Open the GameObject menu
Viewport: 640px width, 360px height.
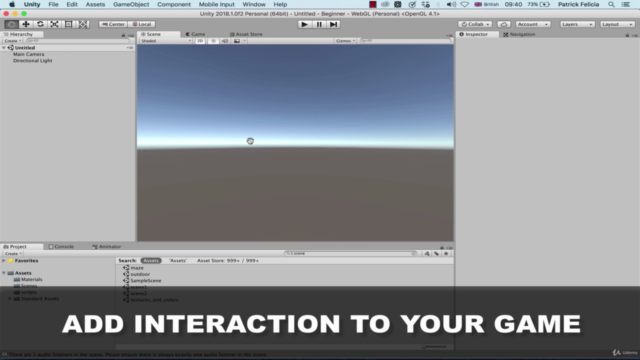pyautogui.click(x=131, y=4)
